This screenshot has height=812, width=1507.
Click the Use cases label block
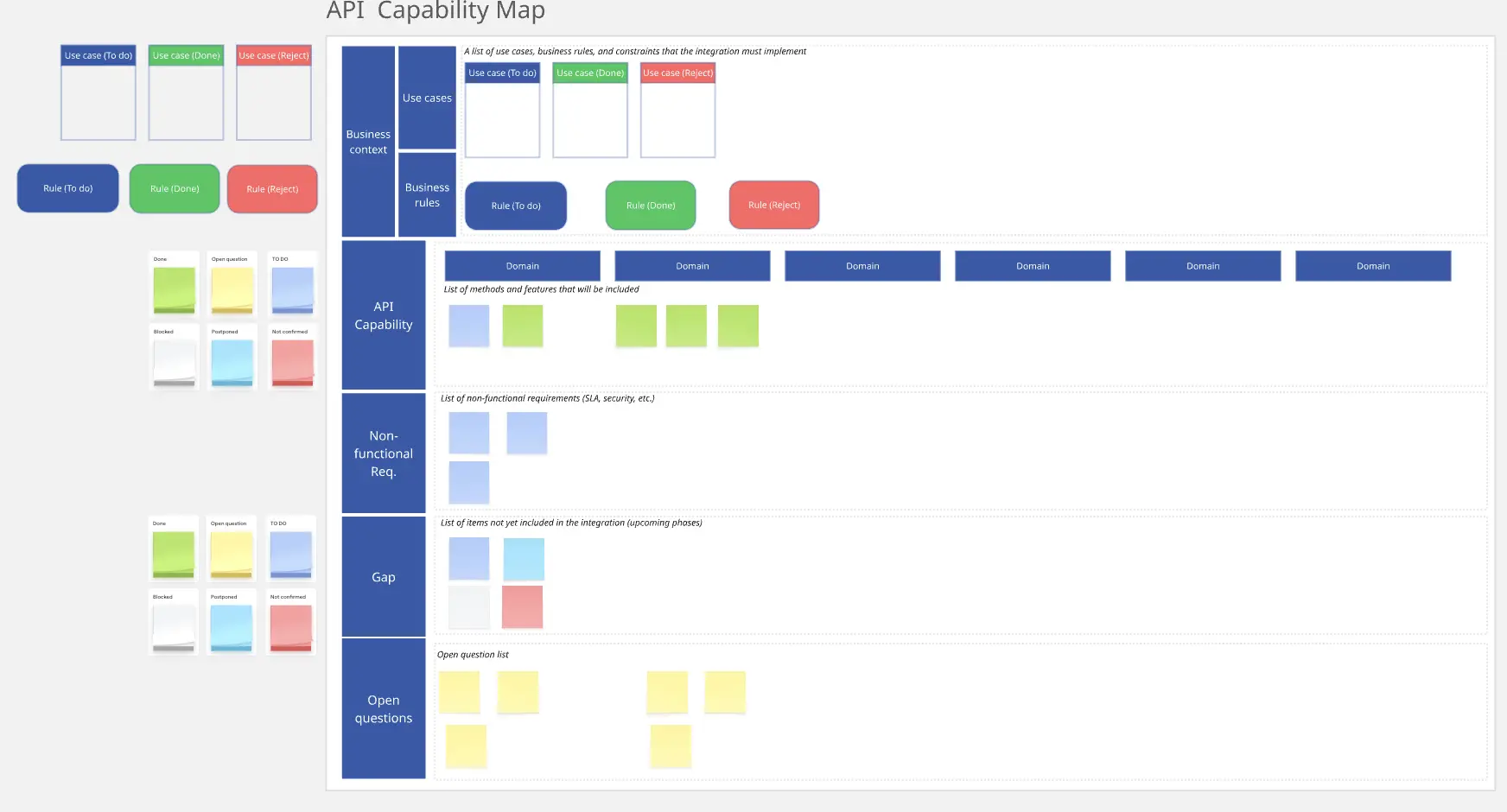[427, 98]
